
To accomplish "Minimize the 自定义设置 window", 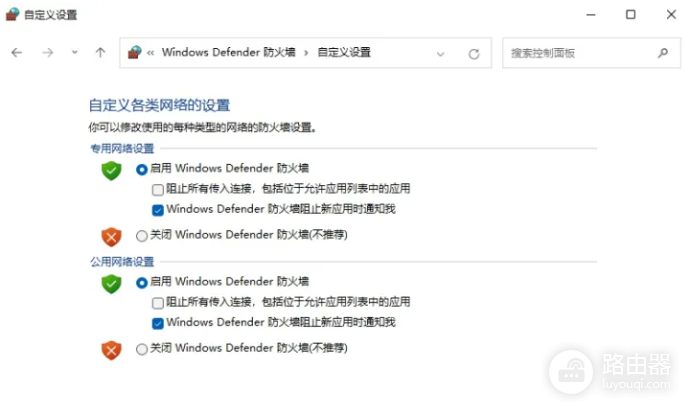I will click(x=591, y=15).
